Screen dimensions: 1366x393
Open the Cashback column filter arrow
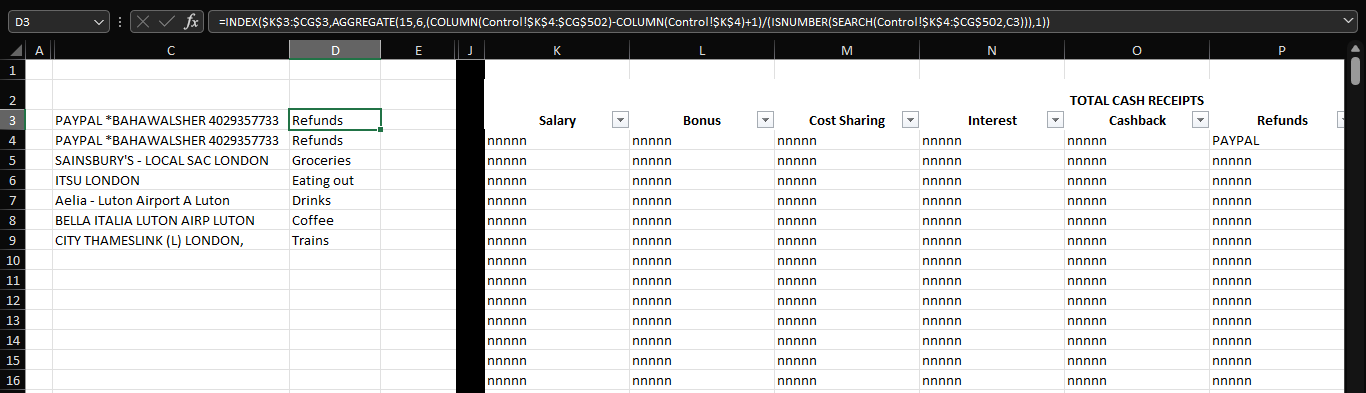(1200, 120)
